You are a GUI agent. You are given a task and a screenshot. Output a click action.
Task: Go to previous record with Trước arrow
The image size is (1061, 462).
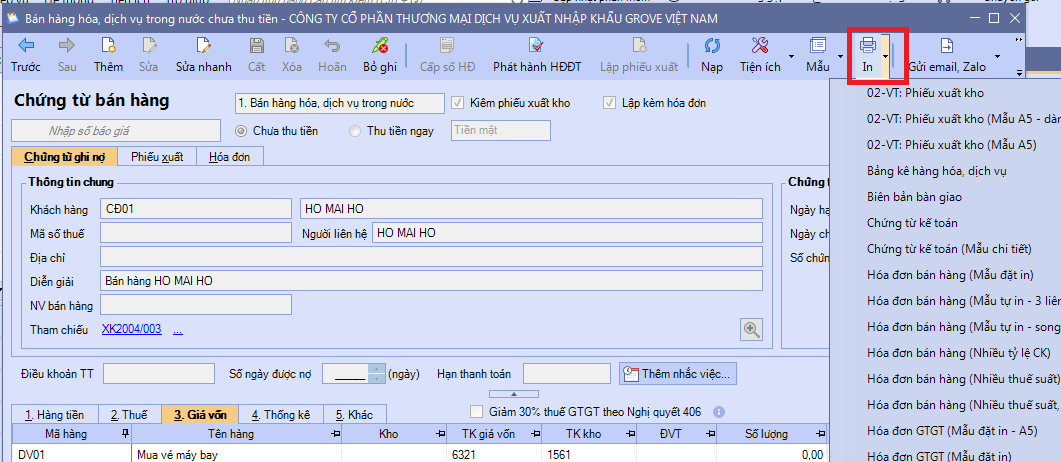[25, 46]
